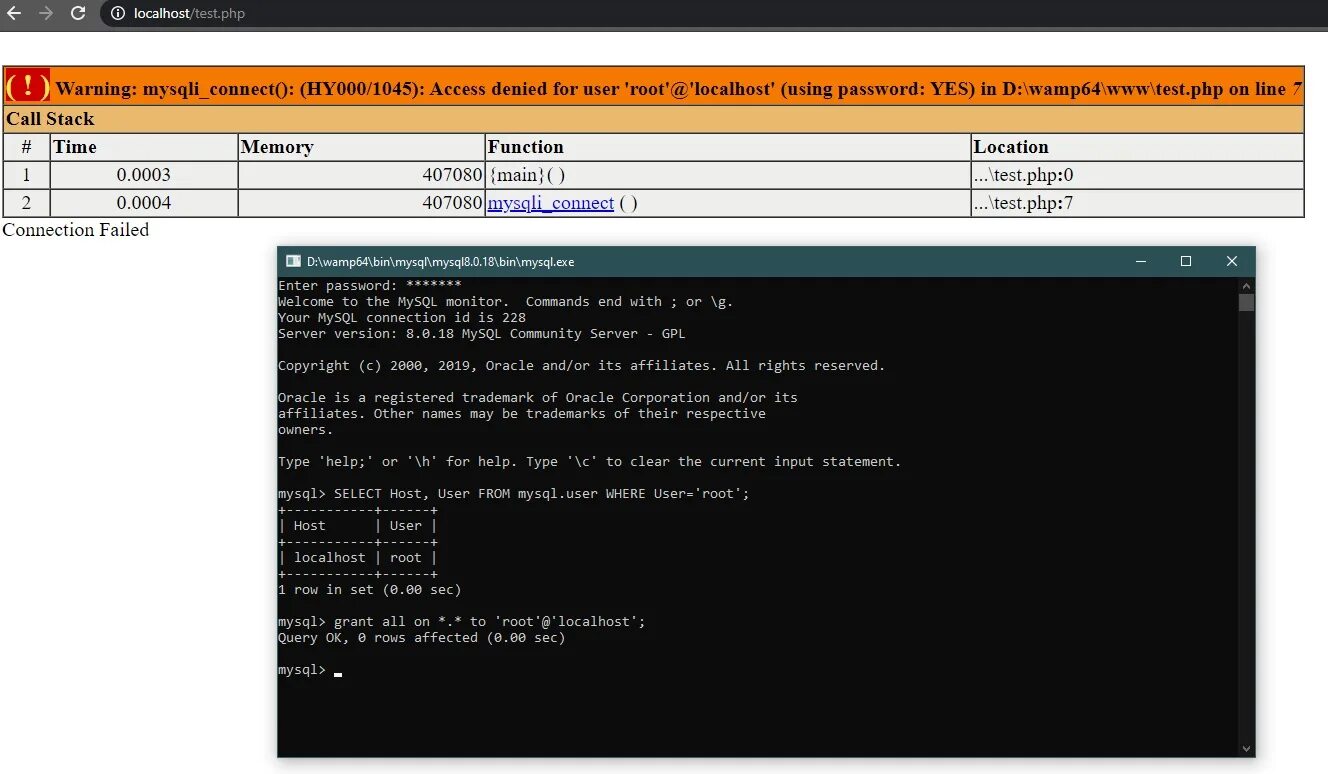This screenshot has width=1328, height=774.
Task: Click the '0.0003' time cell
Action: point(144,175)
